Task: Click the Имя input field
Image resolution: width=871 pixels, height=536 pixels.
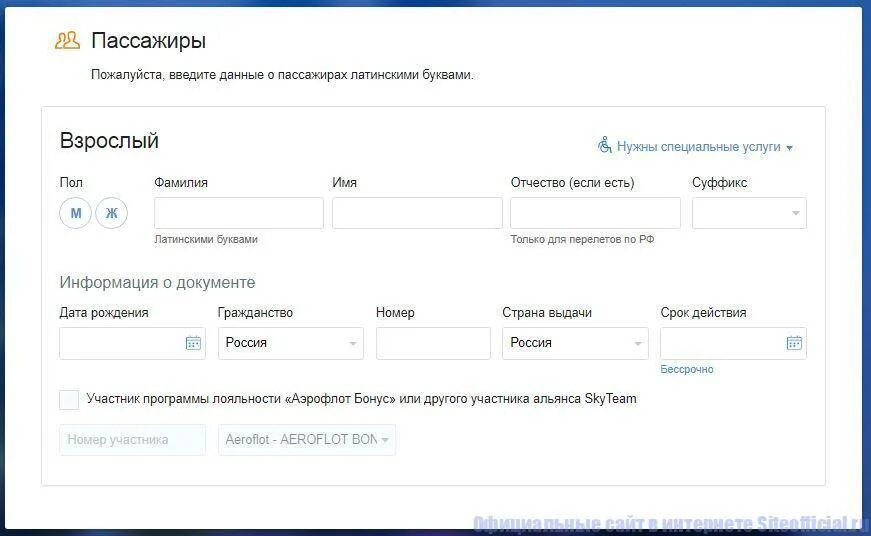Action: (417, 213)
